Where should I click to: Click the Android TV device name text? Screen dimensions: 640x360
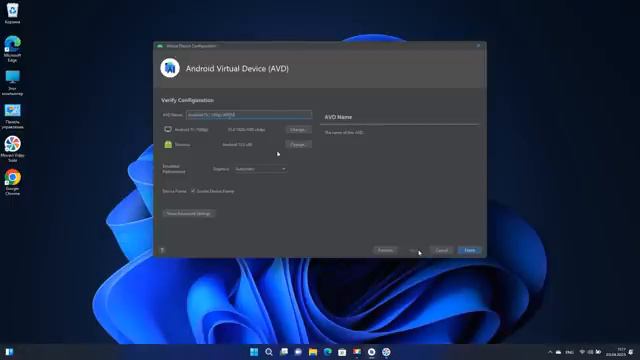tap(191, 130)
